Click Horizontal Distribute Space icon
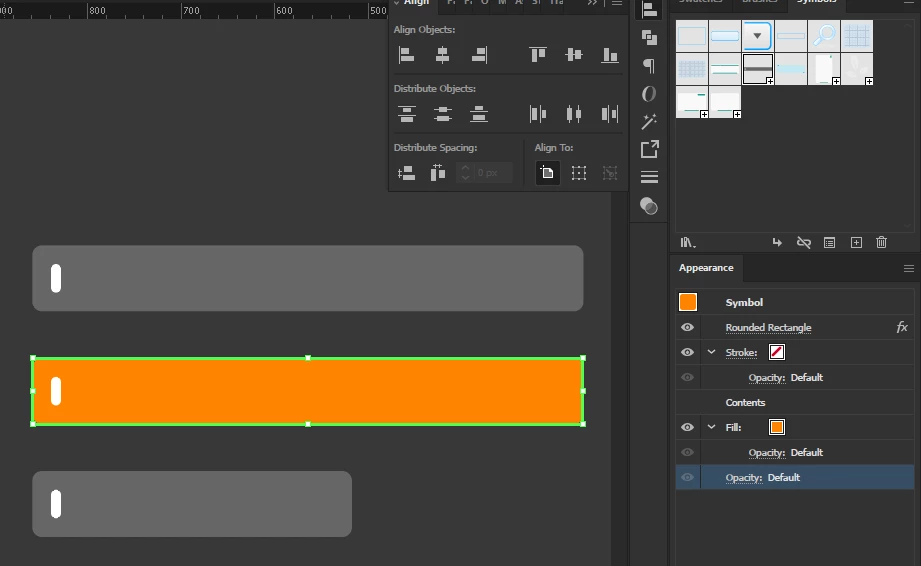Screen dimensions: 921x566 [x=438, y=173]
